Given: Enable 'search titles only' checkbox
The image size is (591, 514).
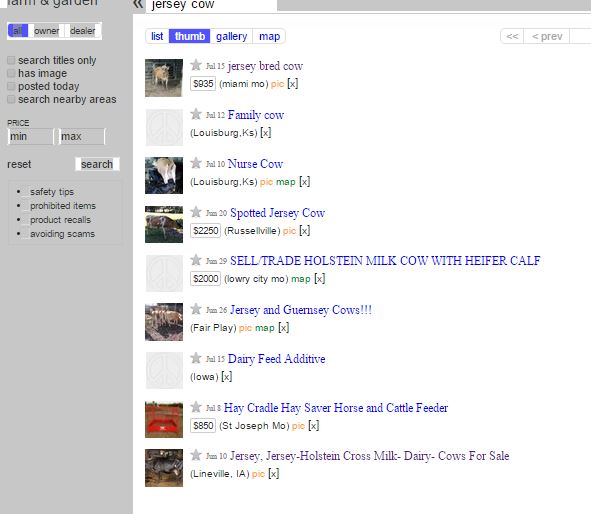Looking at the screenshot, I should 11,60.
